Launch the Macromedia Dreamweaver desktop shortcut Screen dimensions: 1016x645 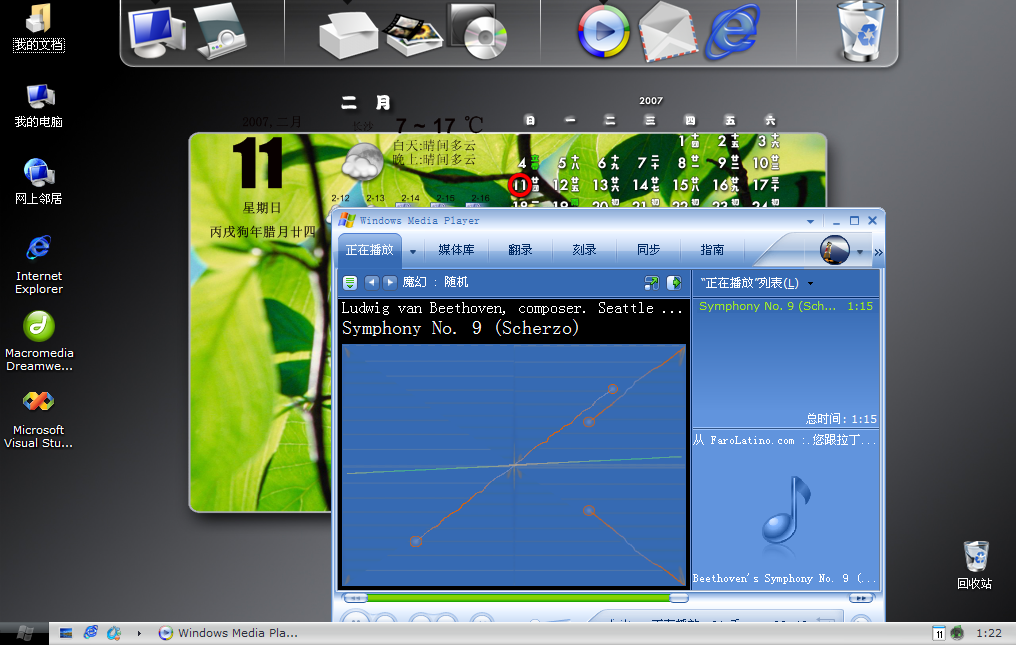[x=39, y=342]
